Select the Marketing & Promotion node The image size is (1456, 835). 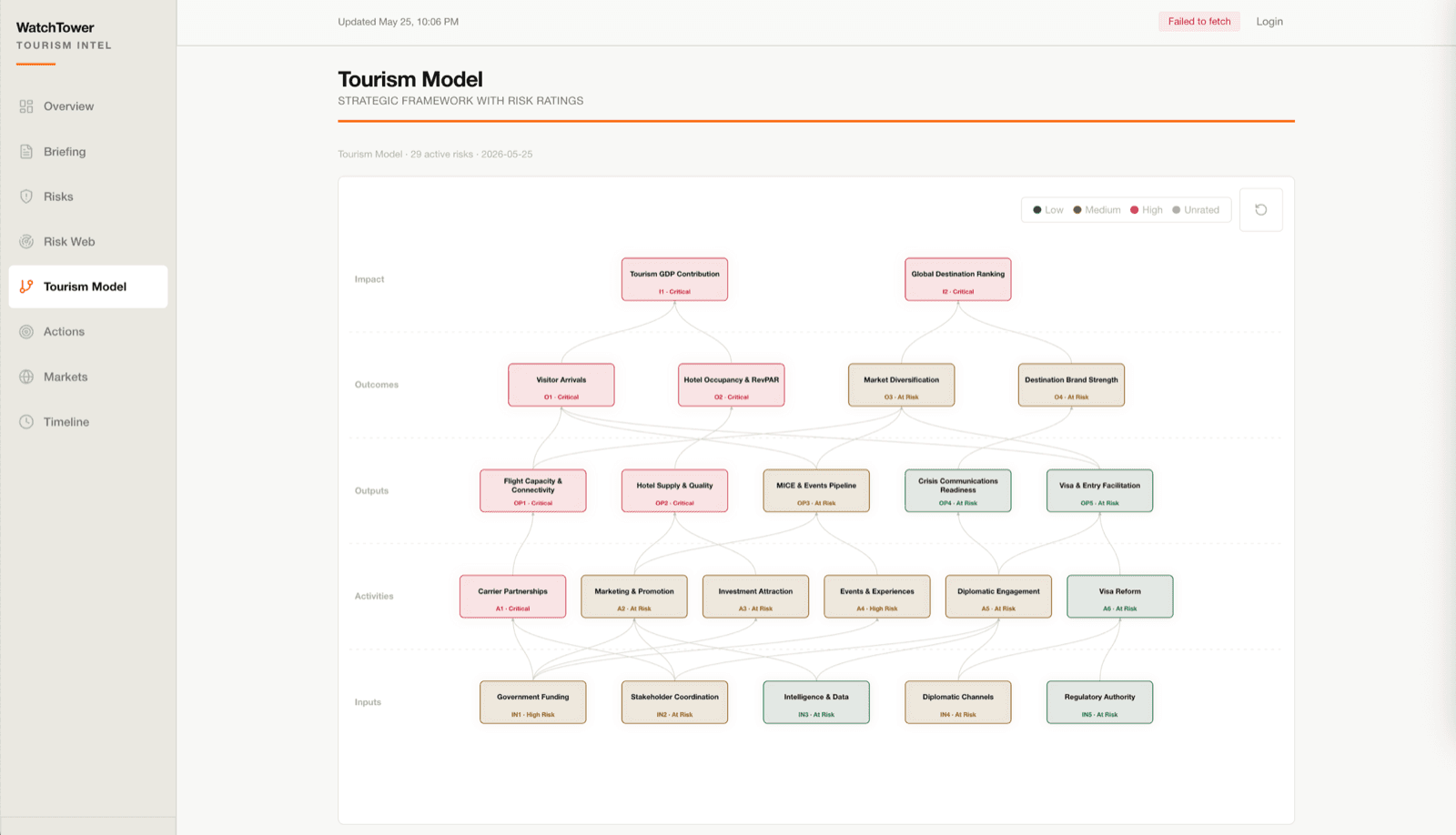pyautogui.click(x=634, y=597)
